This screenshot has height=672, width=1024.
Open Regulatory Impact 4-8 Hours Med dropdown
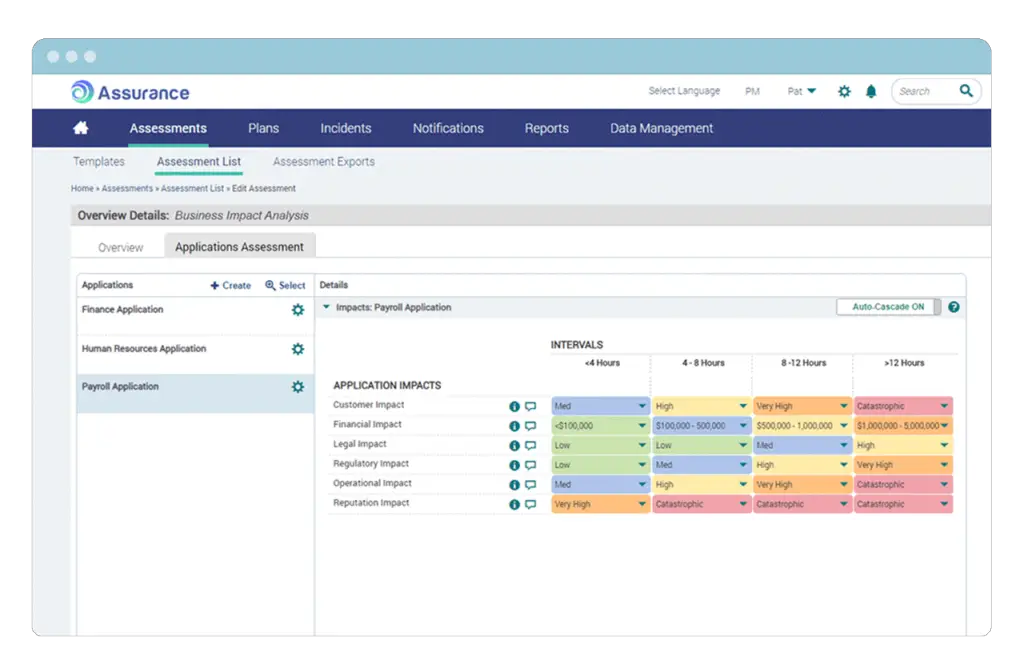(701, 465)
